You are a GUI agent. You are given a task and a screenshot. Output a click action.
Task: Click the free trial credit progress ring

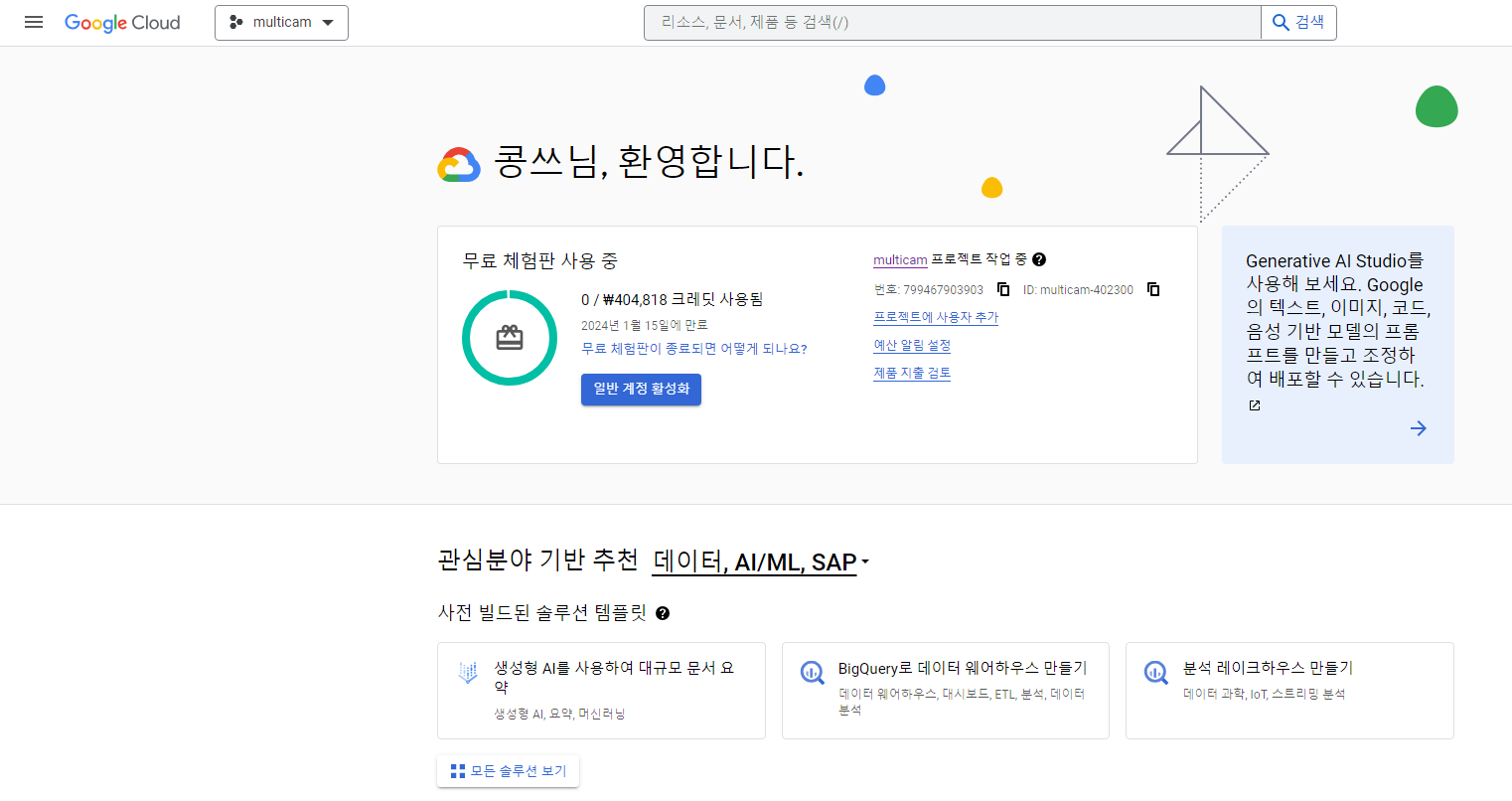click(510, 338)
